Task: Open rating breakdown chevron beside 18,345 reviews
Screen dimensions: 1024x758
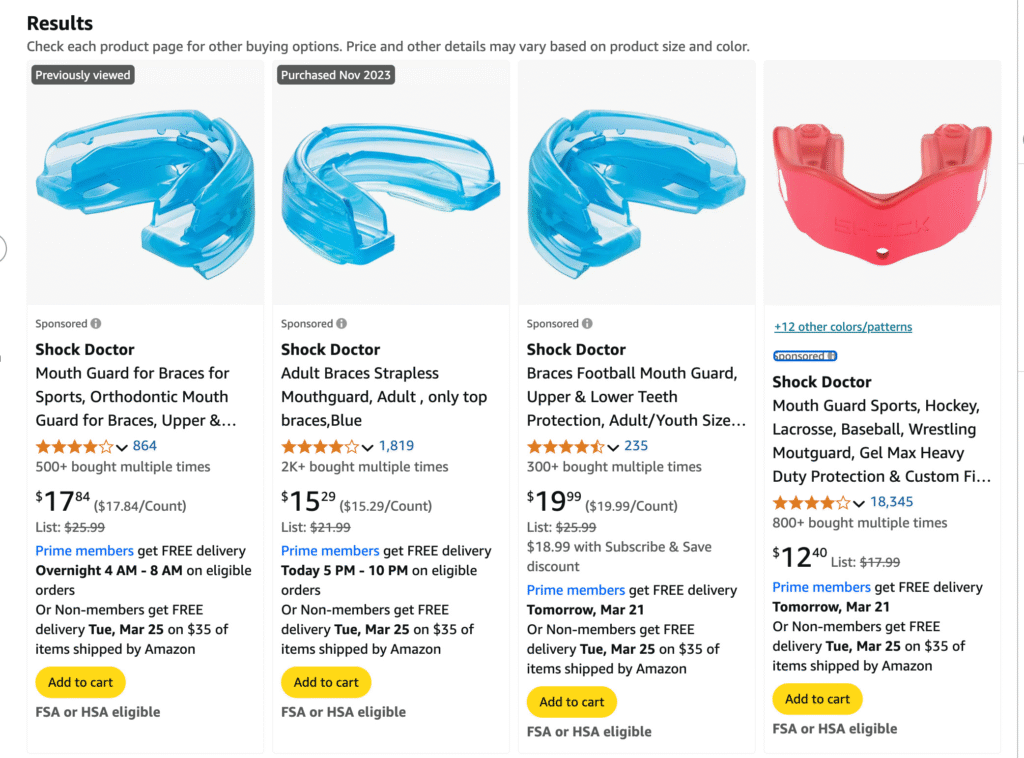Action: (859, 503)
